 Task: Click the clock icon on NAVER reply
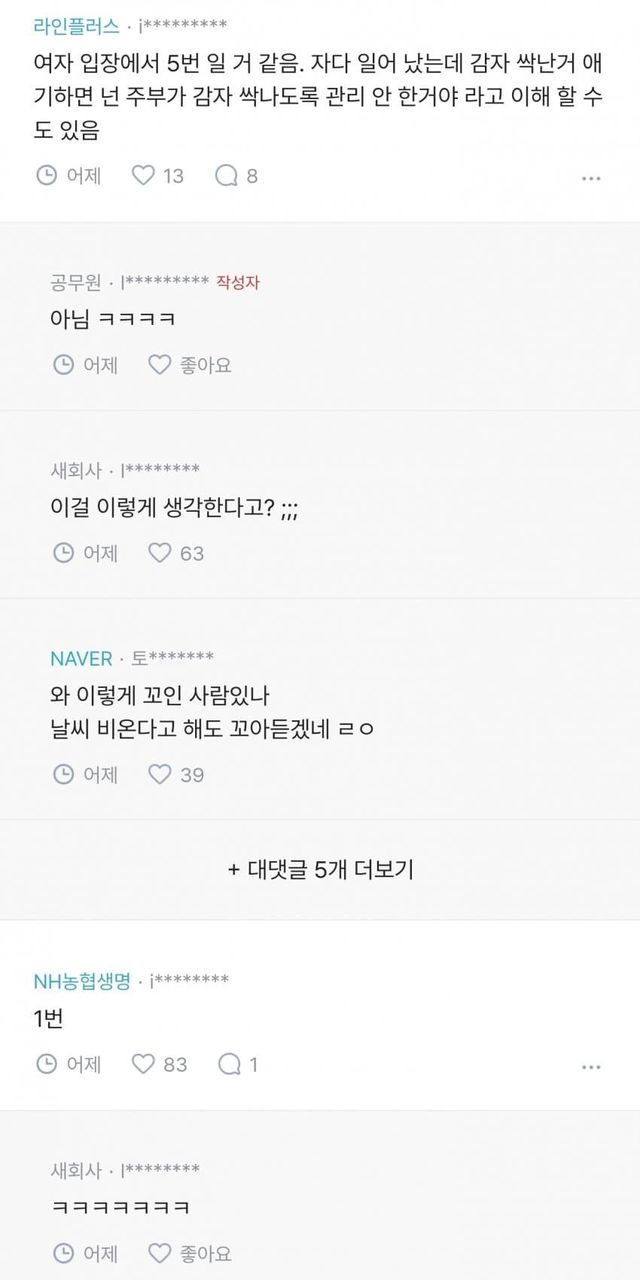click(x=63, y=774)
